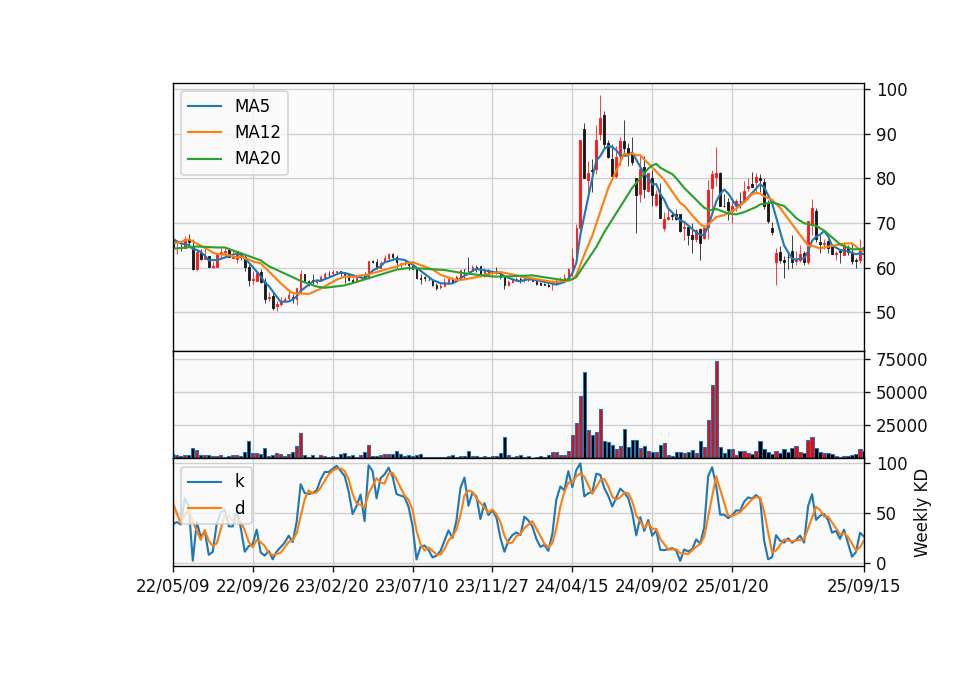Click the d legend label in KD panel
This screenshot has width=960, height=690.
(240, 508)
